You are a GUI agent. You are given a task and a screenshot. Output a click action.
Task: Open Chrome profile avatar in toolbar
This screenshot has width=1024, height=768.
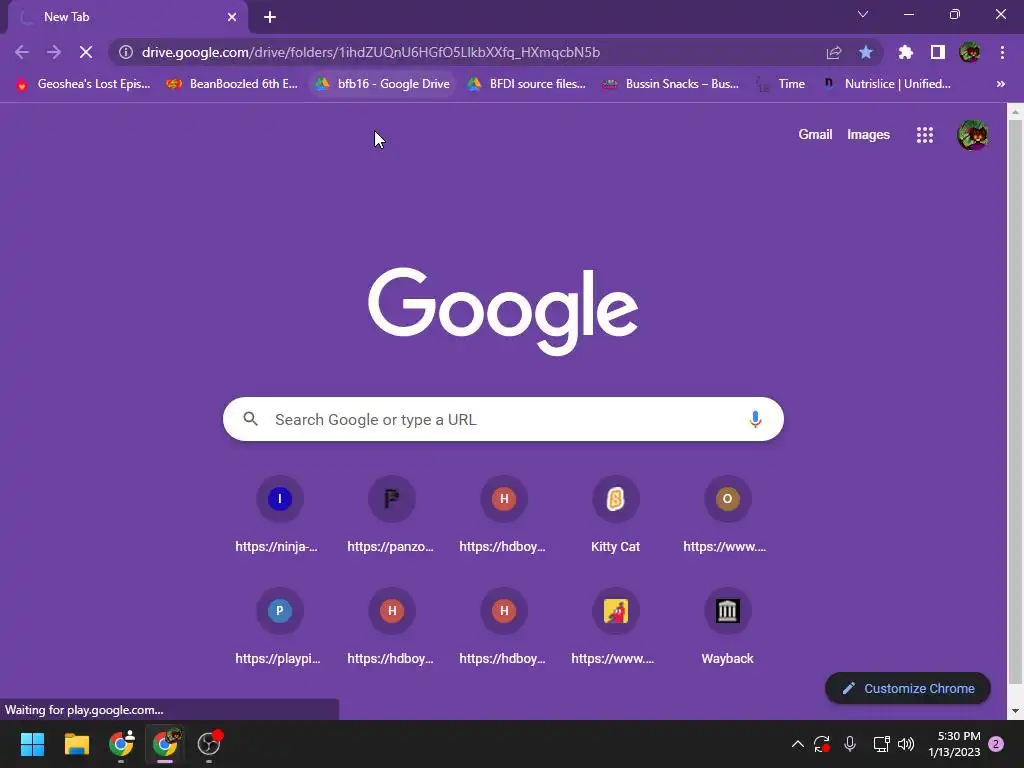point(970,52)
